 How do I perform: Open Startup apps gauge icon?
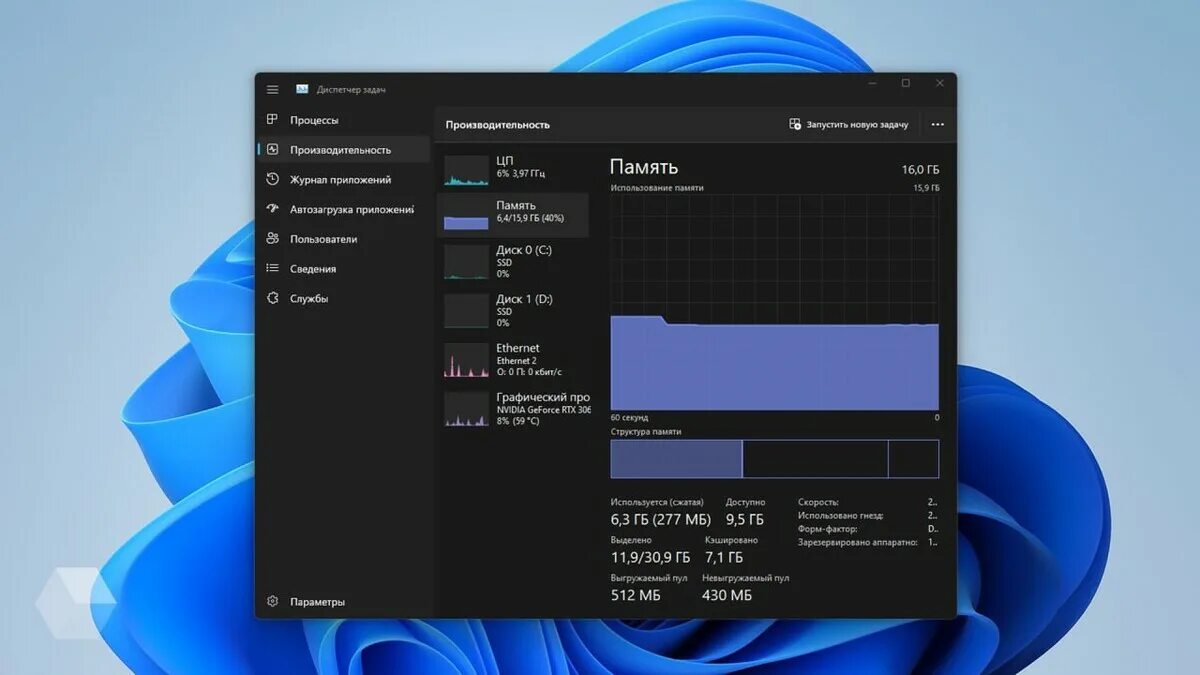(x=272, y=209)
